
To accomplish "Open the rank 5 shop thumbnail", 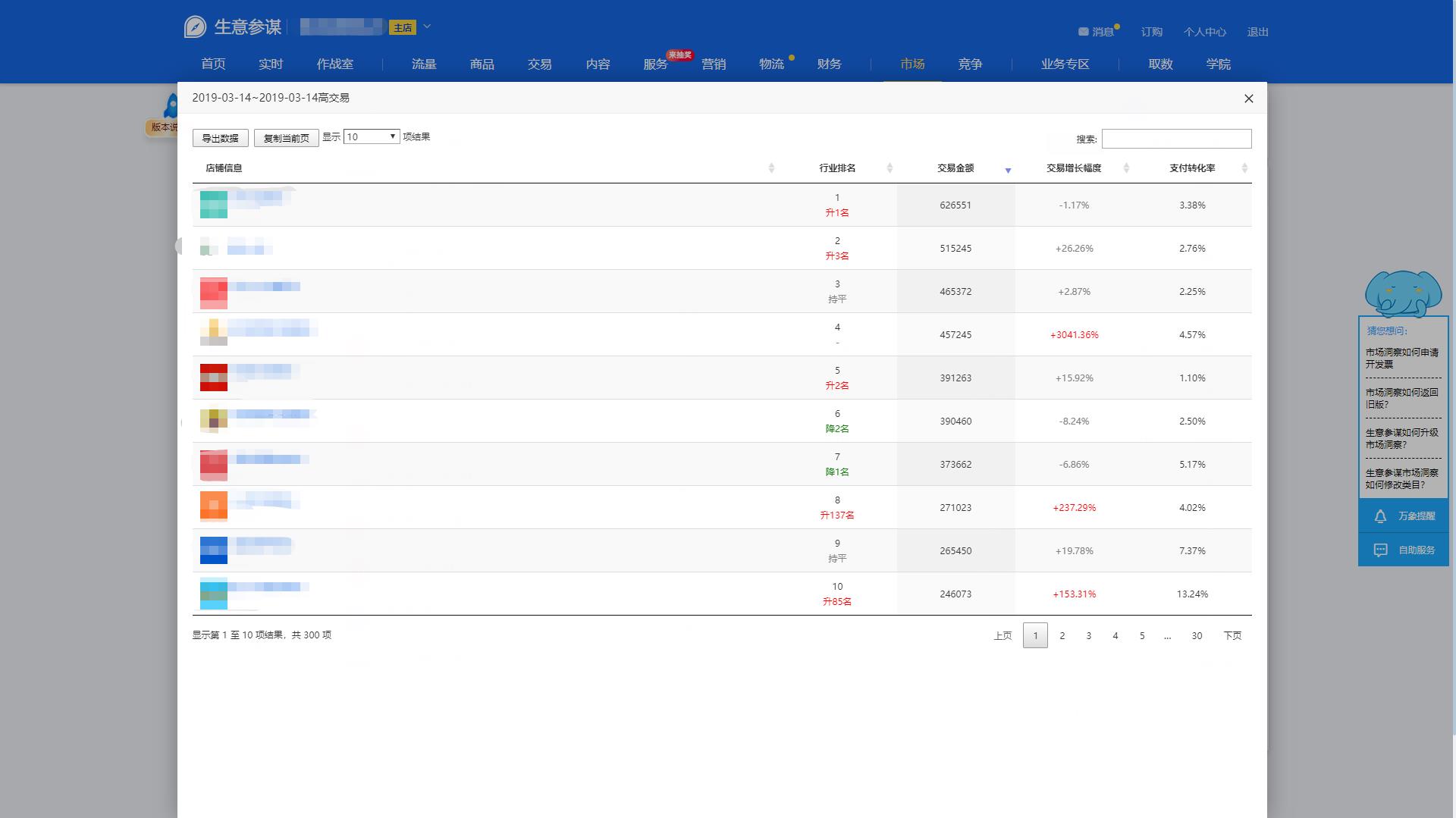I will pyautogui.click(x=214, y=378).
